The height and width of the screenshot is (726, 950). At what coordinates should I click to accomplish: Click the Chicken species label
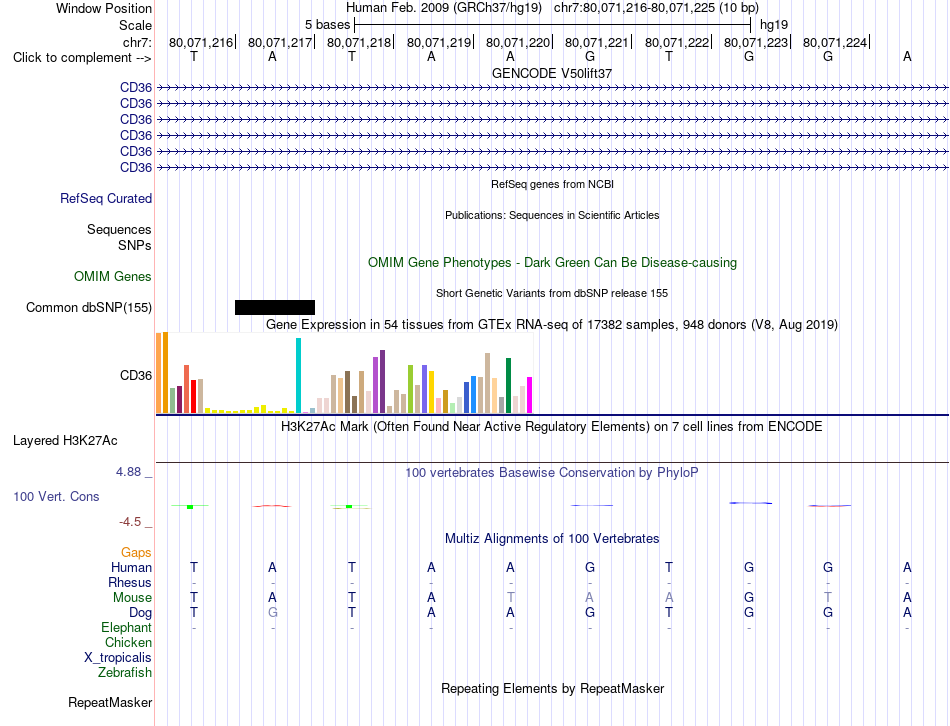click(x=128, y=642)
